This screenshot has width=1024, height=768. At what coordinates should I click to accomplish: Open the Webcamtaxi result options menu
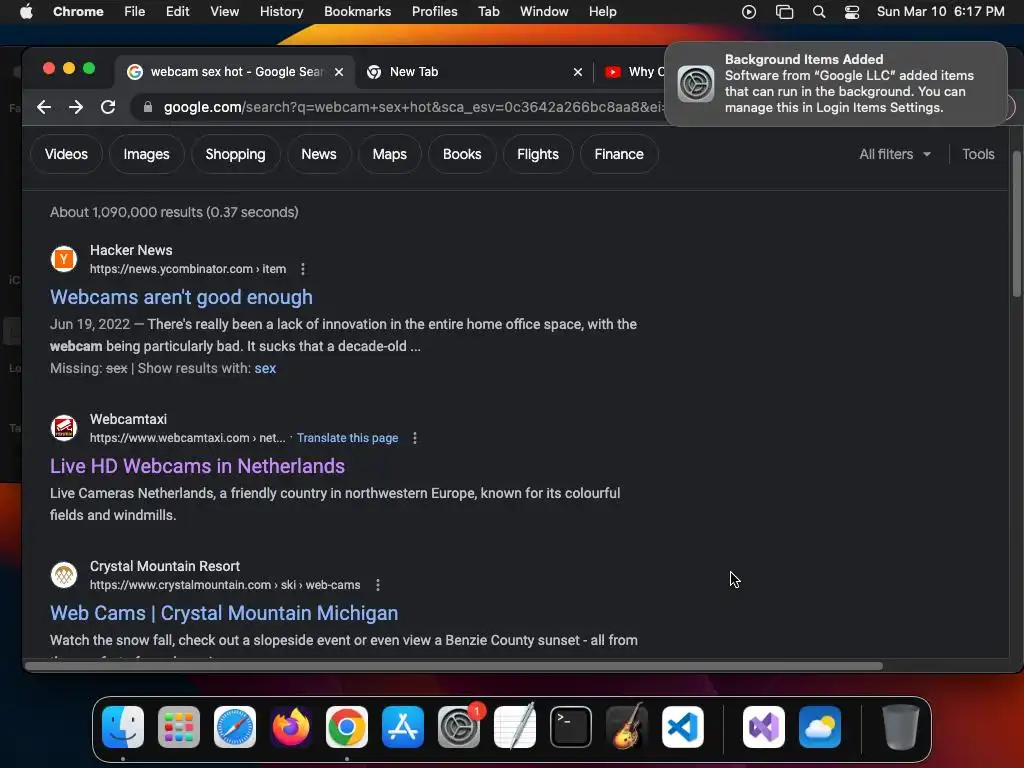click(415, 438)
